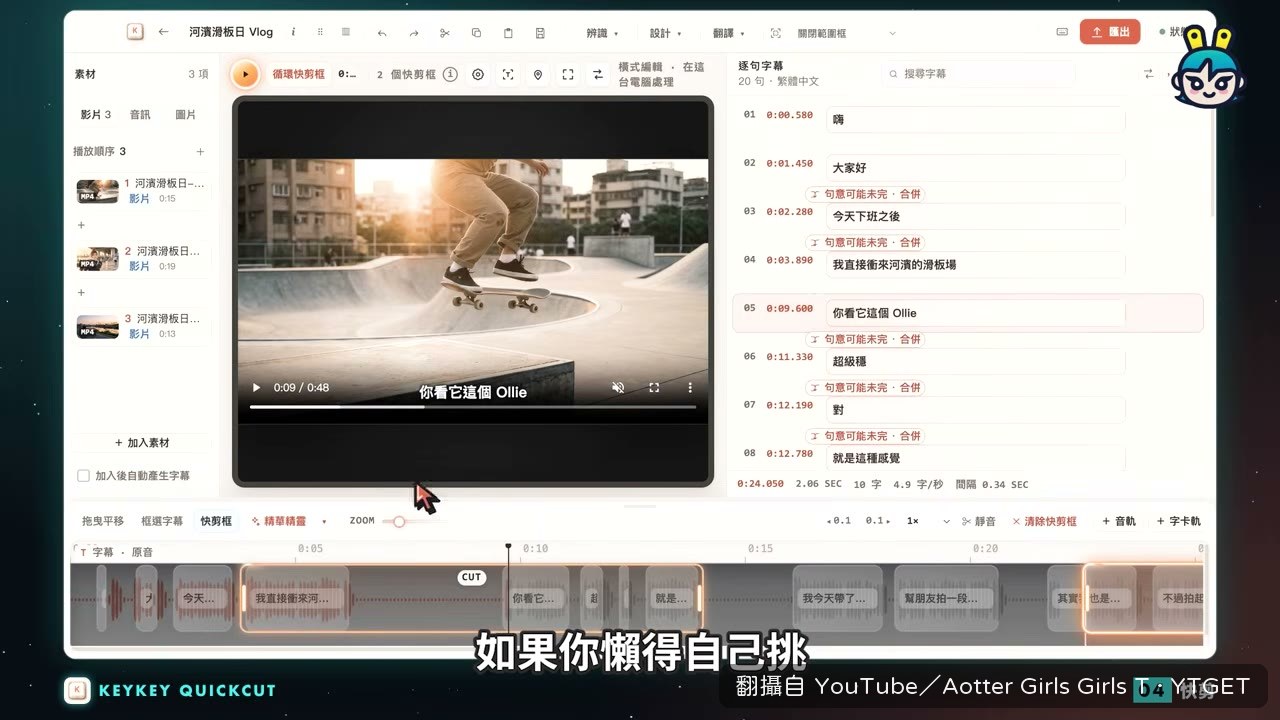Viewport: 1280px width, 720px height.
Task: Click the 加入素材 button
Action: pos(142,443)
